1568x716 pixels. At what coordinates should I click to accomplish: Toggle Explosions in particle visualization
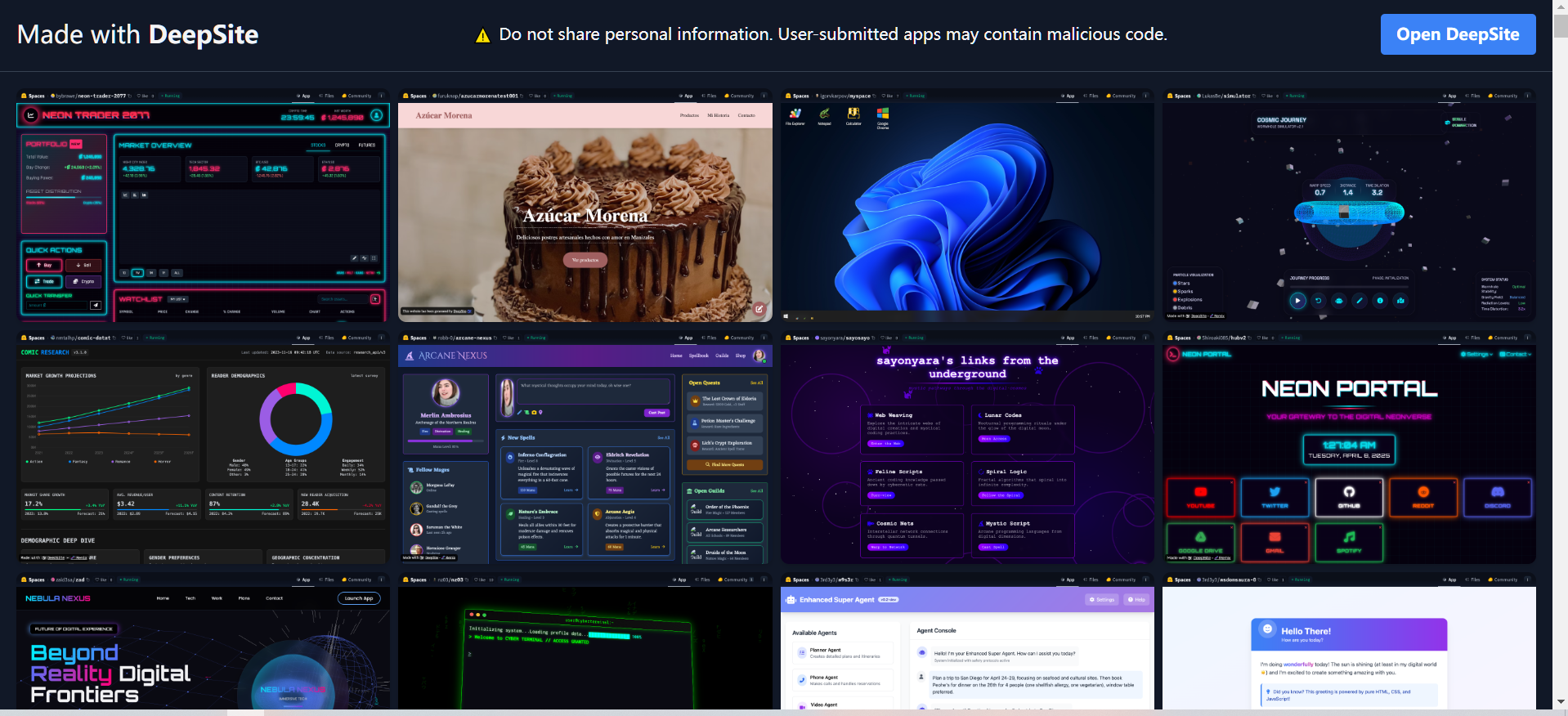pyautogui.click(x=1187, y=299)
